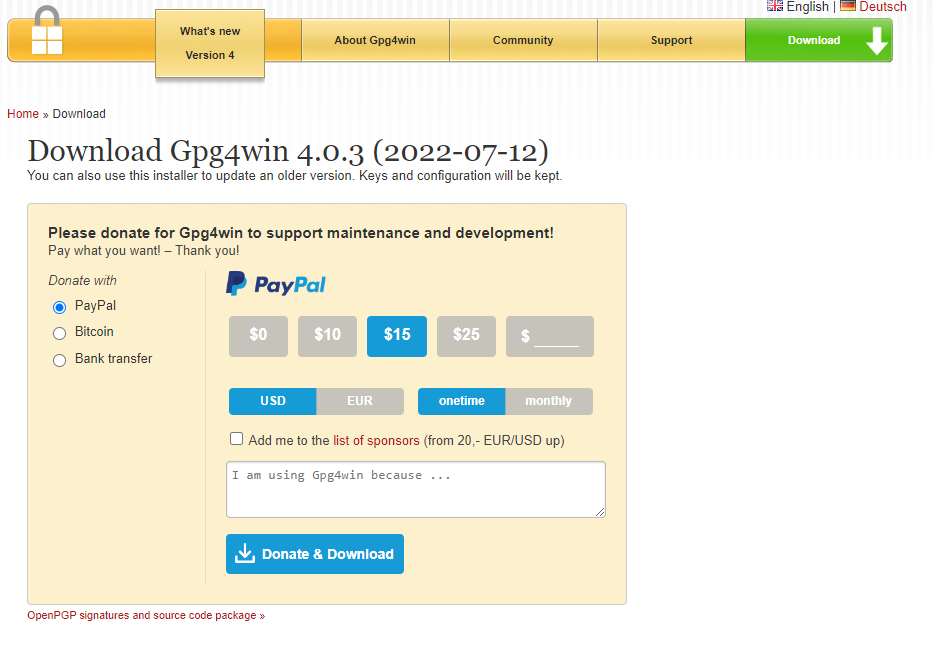
Task: Select the $15 donation amount
Action: [397, 336]
